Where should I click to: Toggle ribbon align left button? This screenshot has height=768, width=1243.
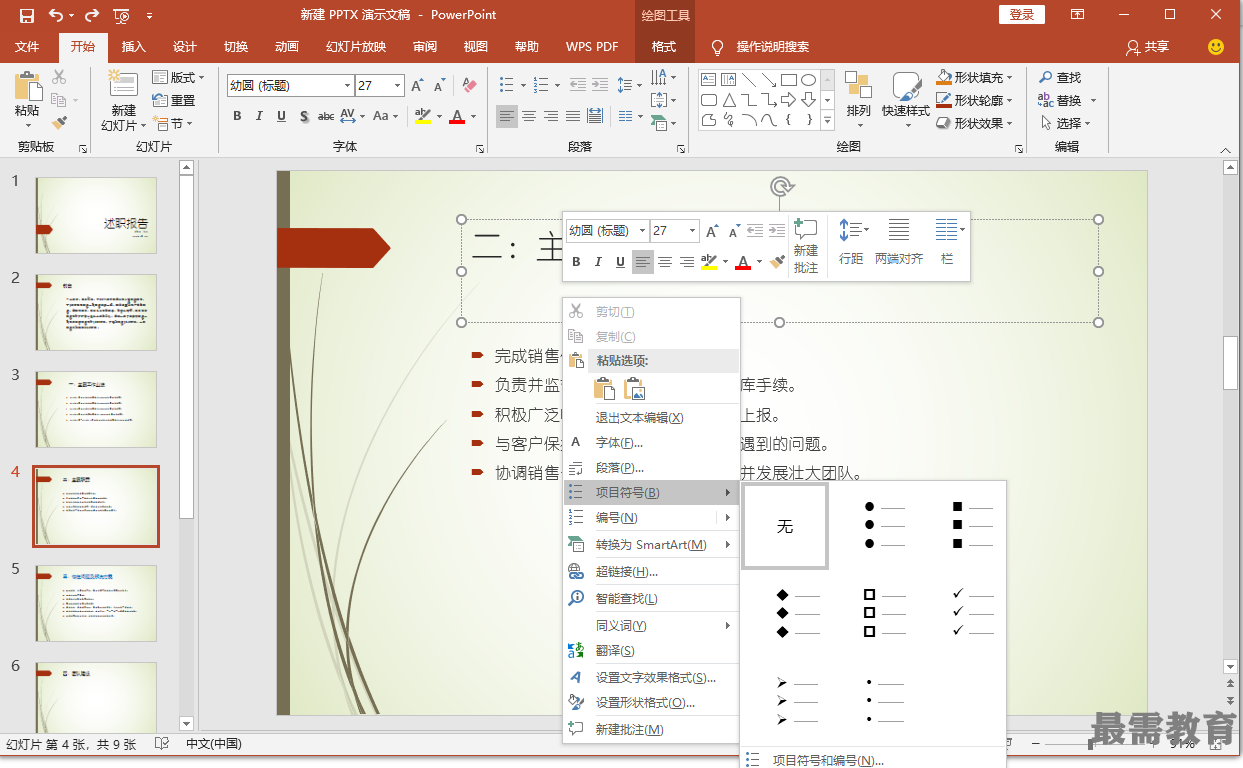(507, 116)
